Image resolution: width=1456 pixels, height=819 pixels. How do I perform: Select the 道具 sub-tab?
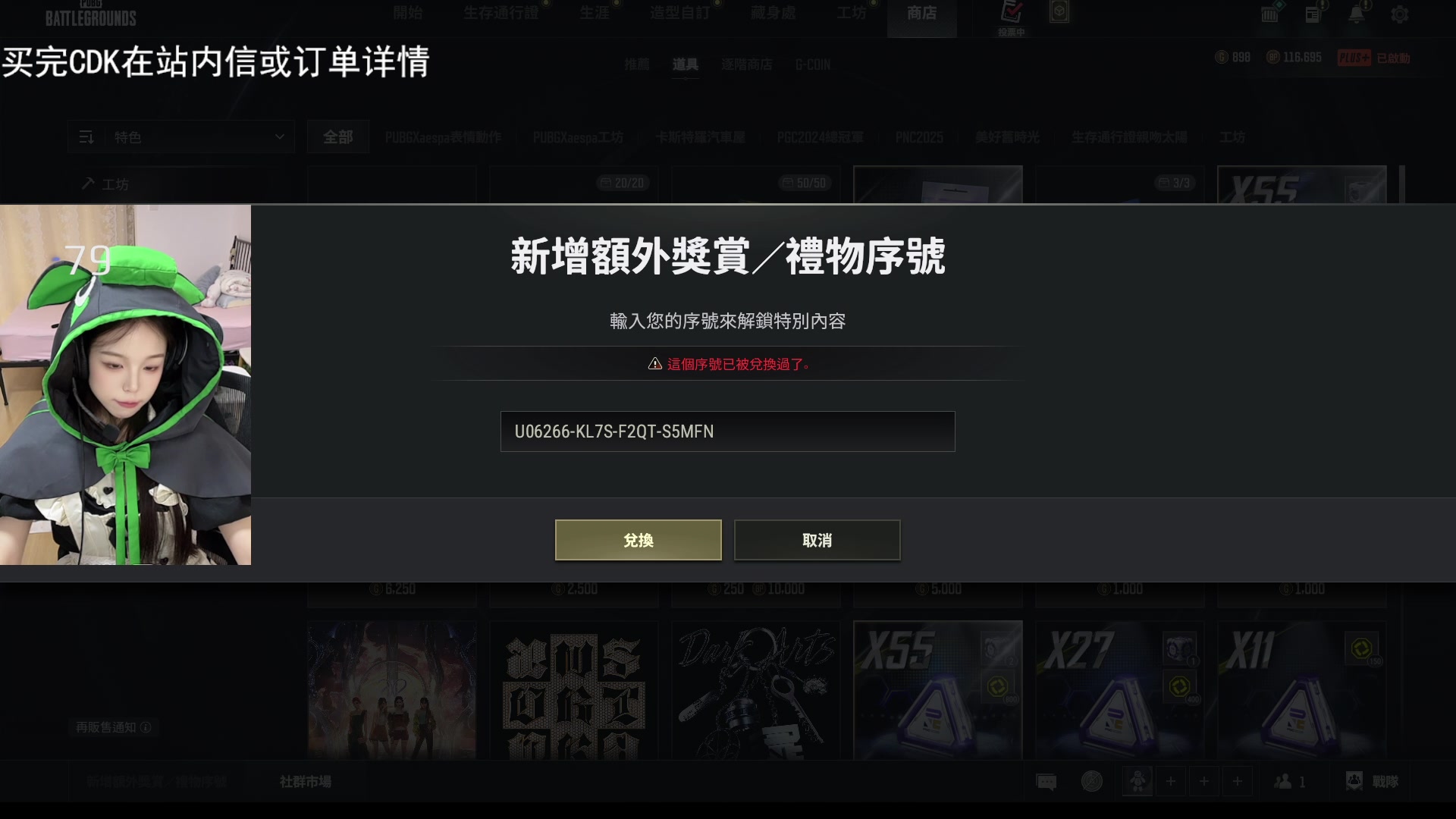click(685, 64)
